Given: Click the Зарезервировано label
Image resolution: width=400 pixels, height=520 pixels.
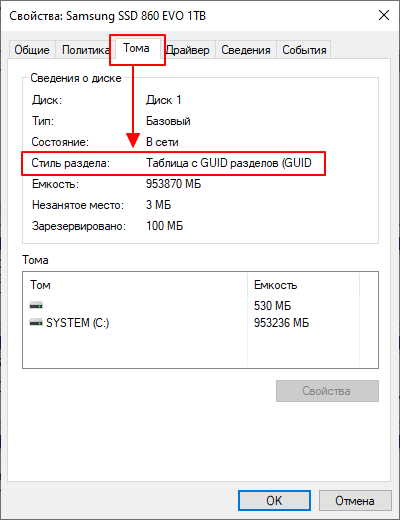Looking at the screenshot, I should (79, 226).
